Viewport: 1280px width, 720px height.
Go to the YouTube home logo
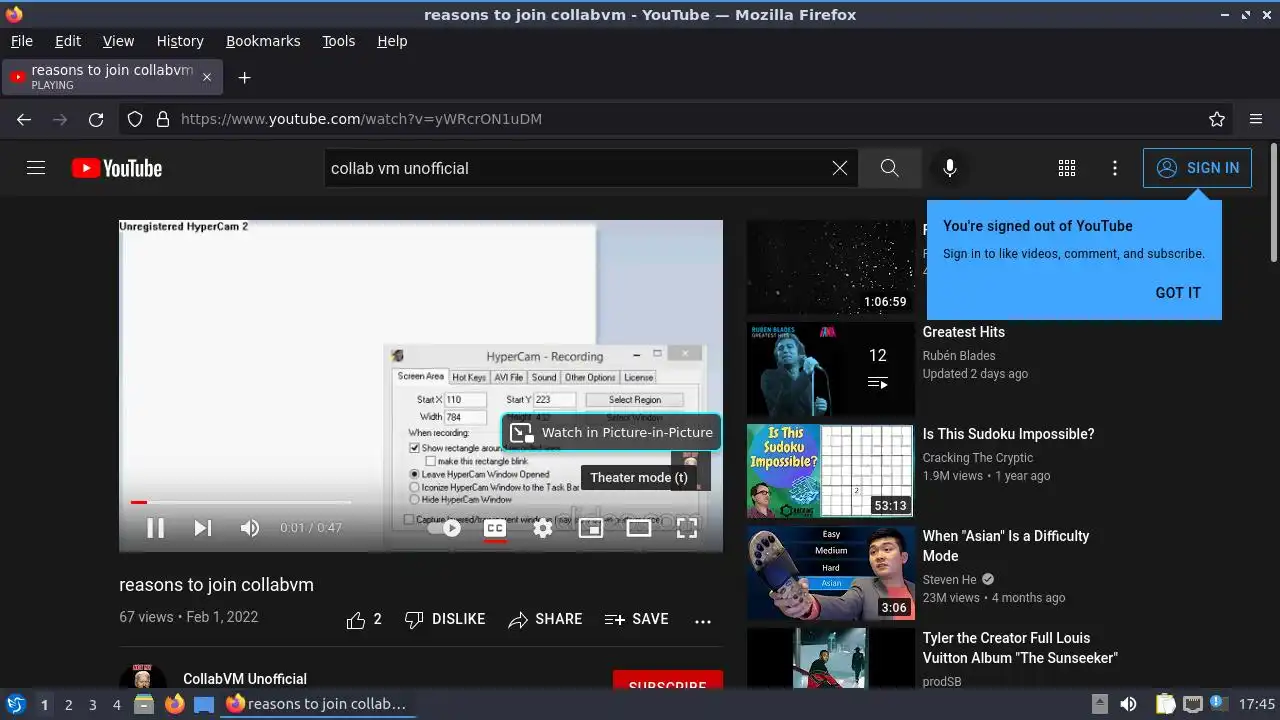click(117, 168)
